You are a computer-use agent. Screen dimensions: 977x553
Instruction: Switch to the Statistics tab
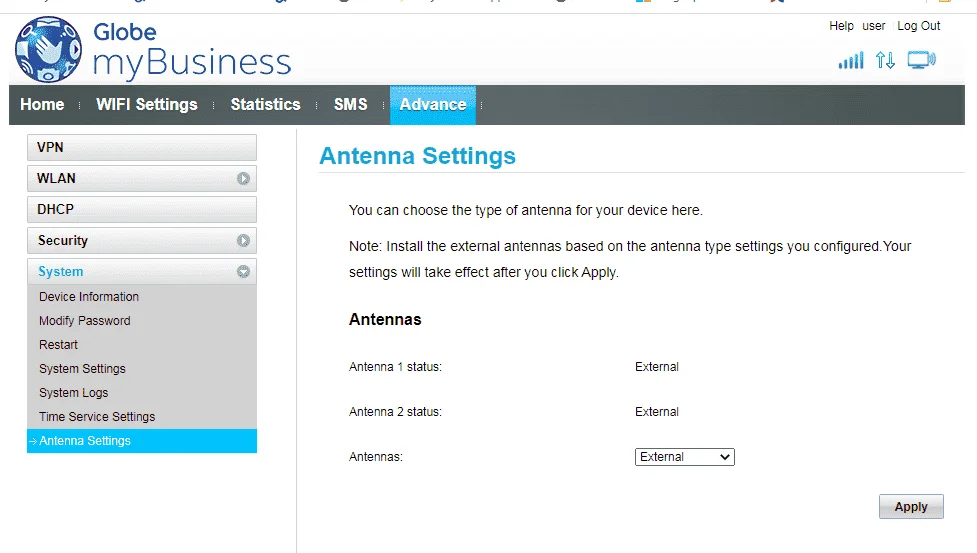click(x=265, y=105)
